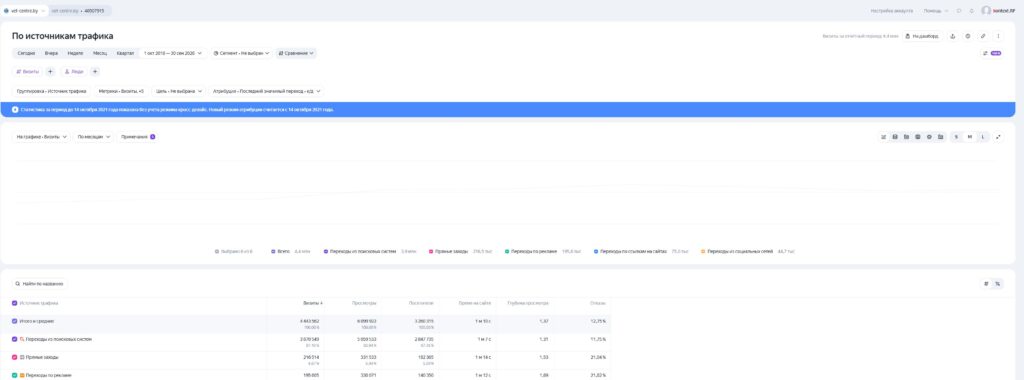The image size is (1024, 380).
Task: Uncheck Переходы из поисковых систем row checkbox
Action: click(14, 339)
